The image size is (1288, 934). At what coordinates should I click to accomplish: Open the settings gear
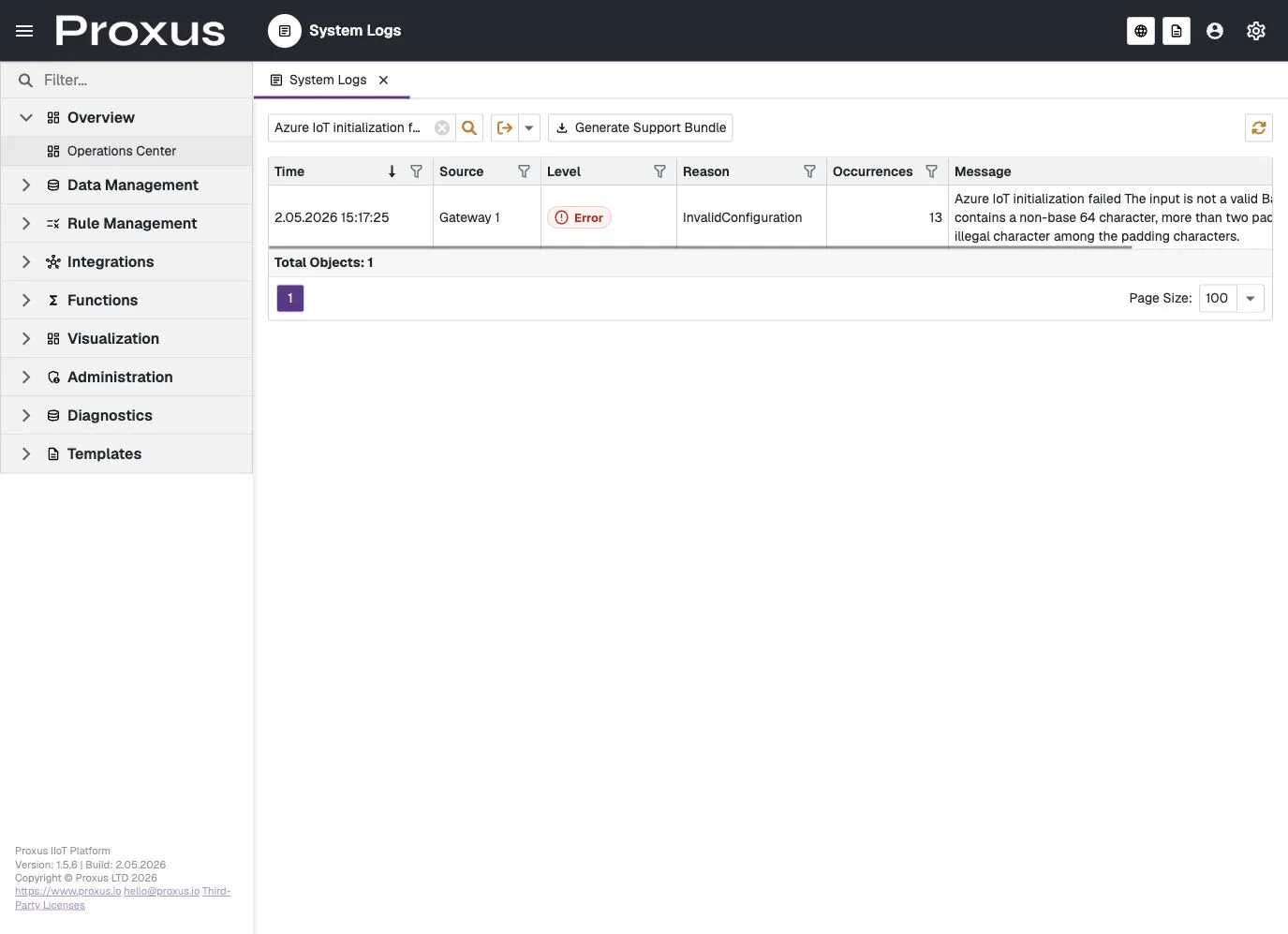point(1256,31)
